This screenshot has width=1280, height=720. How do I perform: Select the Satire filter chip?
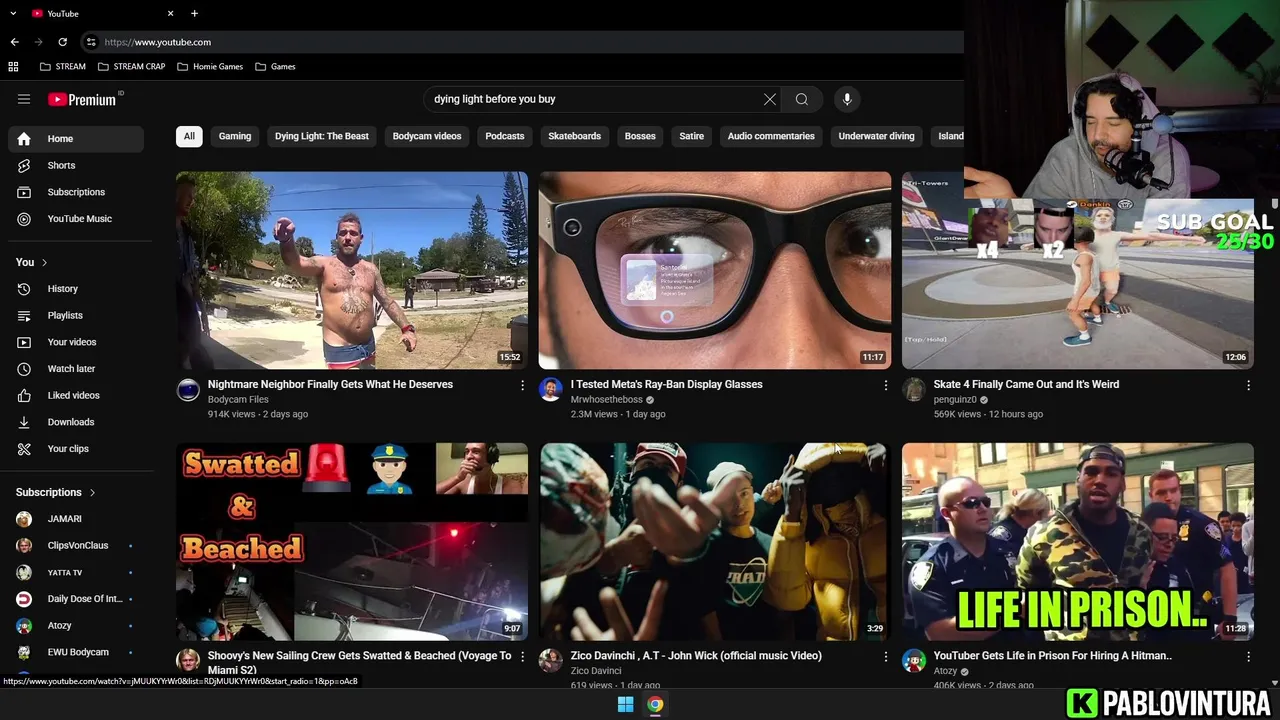pos(692,136)
